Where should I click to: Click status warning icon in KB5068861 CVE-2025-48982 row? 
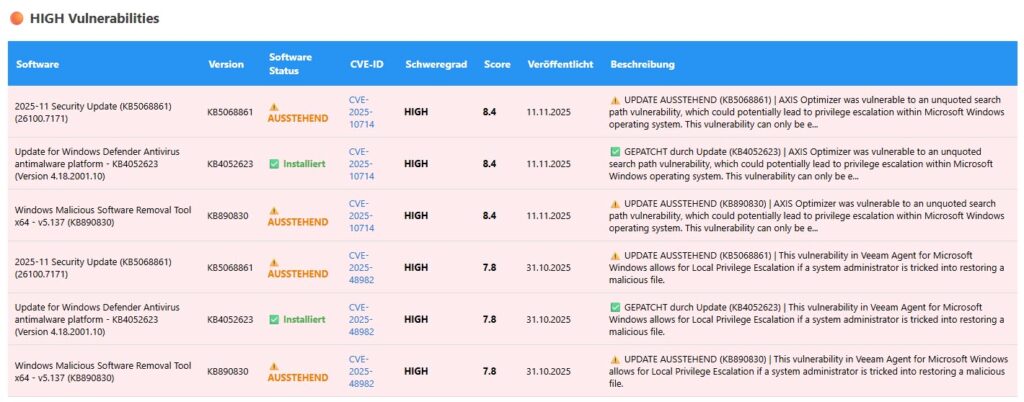point(274,262)
